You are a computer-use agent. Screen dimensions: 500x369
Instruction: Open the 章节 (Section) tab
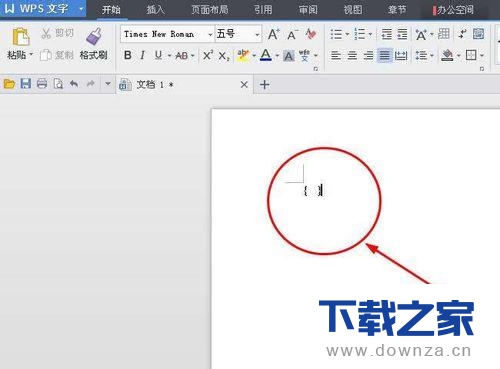pyautogui.click(x=397, y=9)
